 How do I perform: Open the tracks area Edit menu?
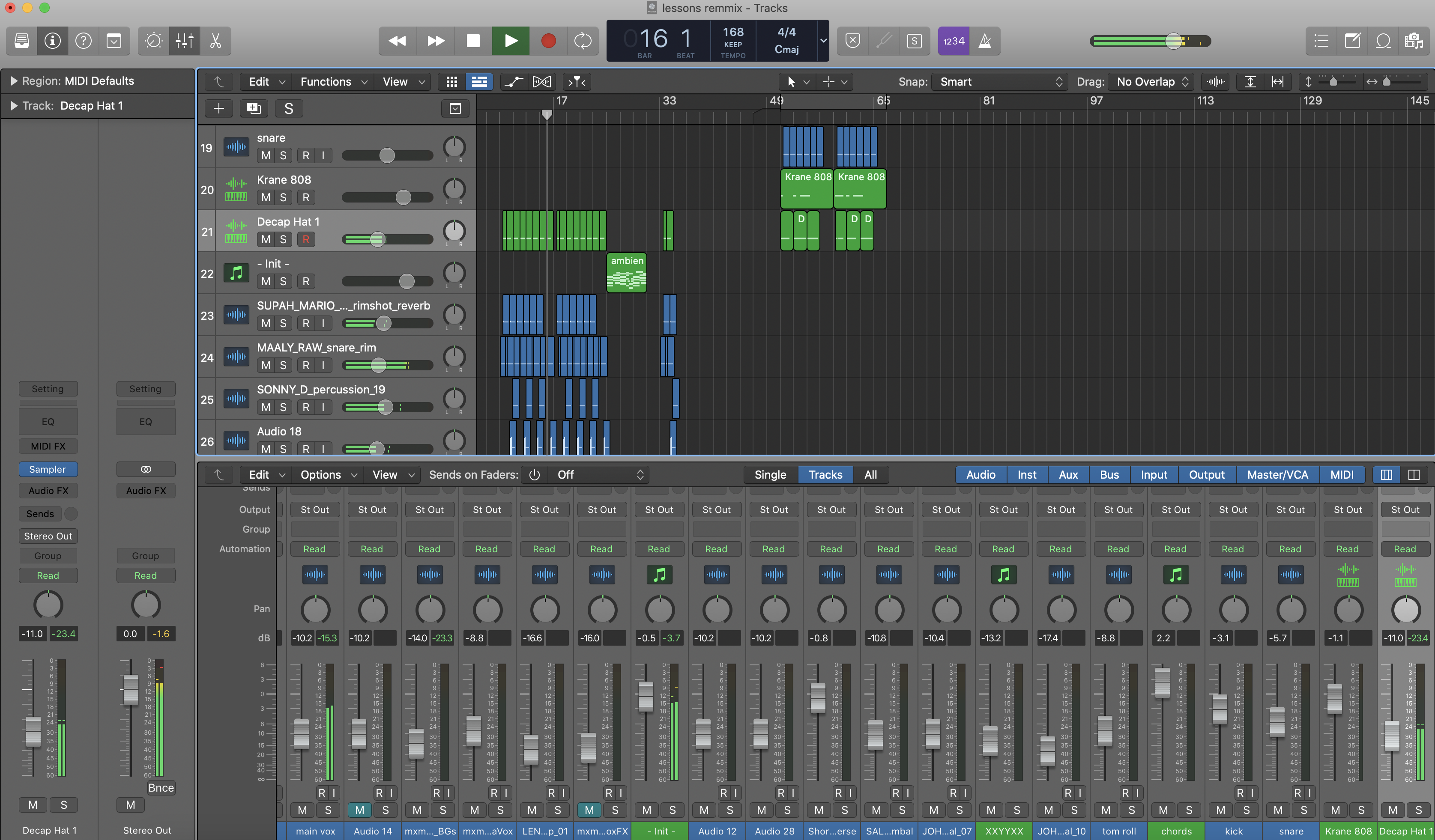click(266, 82)
